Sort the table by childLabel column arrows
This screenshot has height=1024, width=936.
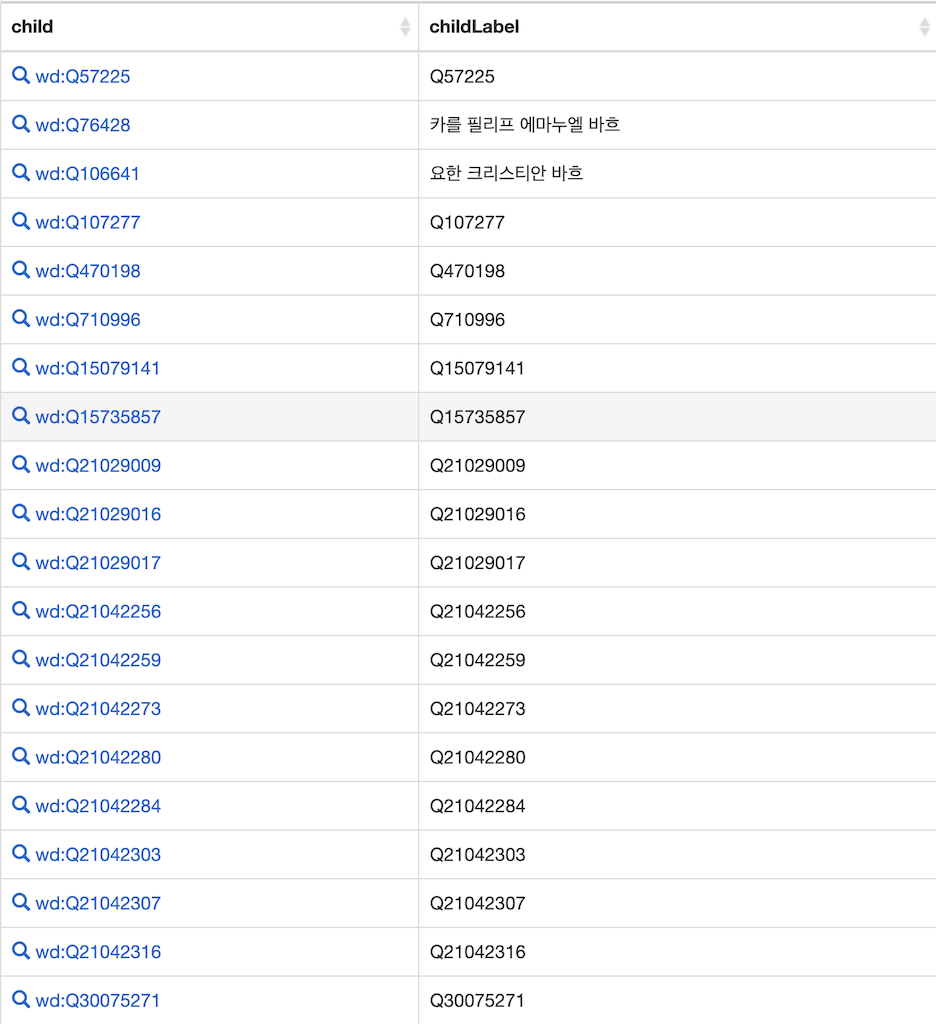924,27
